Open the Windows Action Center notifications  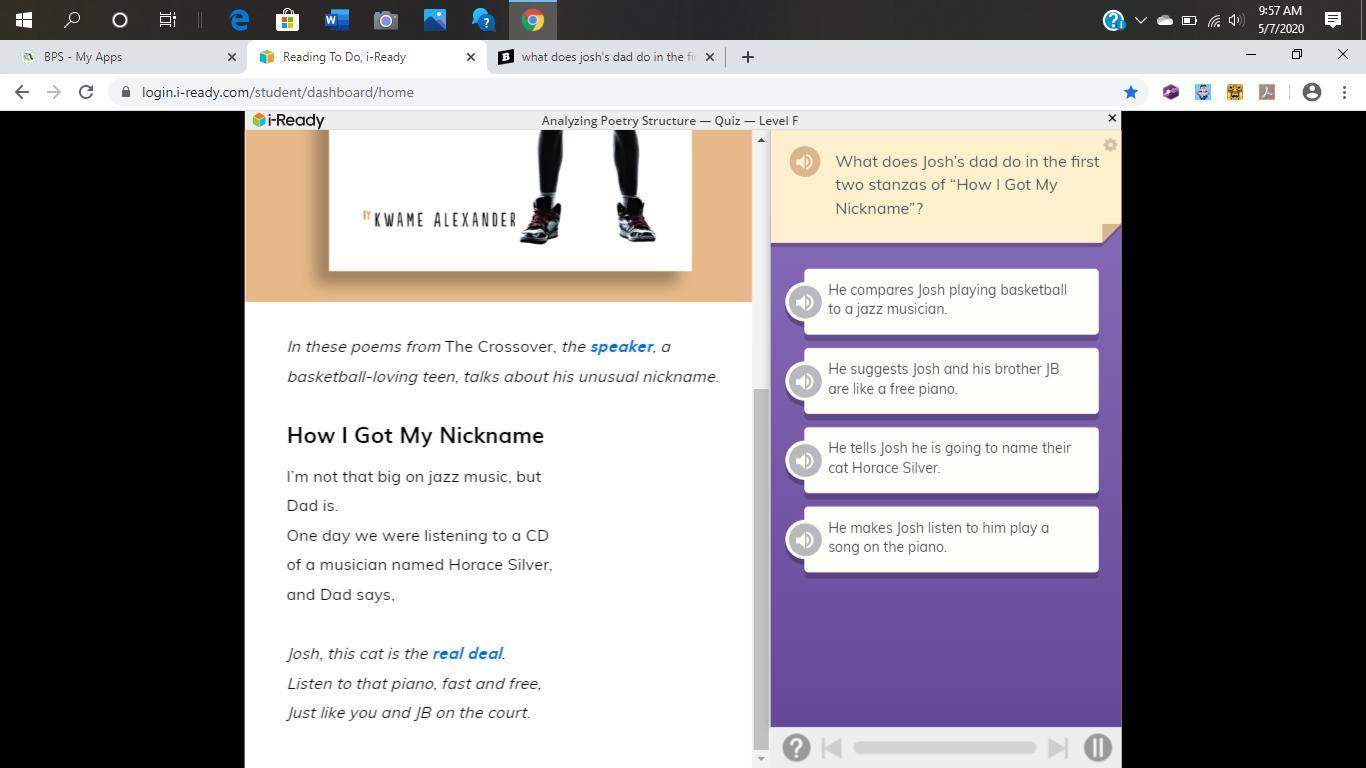click(x=1333, y=20)
